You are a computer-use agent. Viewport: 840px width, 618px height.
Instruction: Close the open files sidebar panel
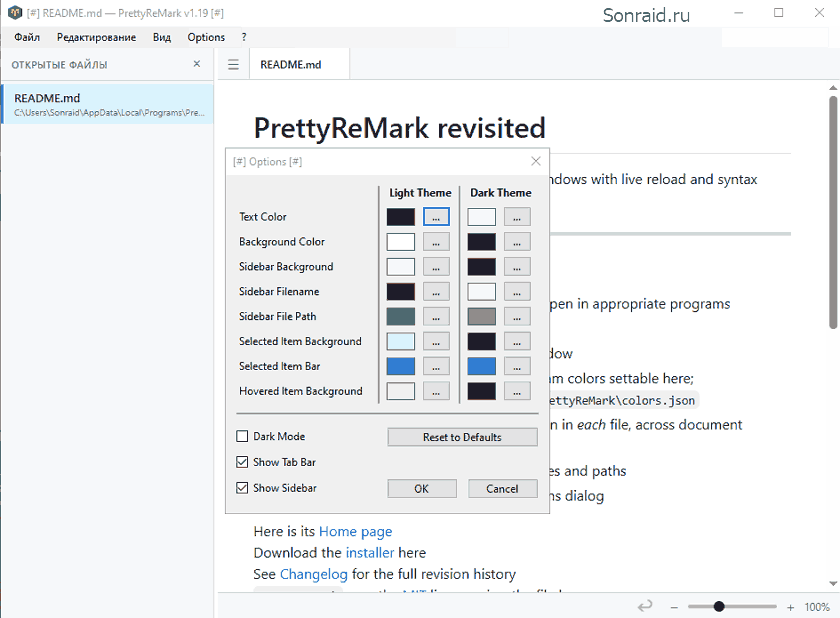point(197,64)
